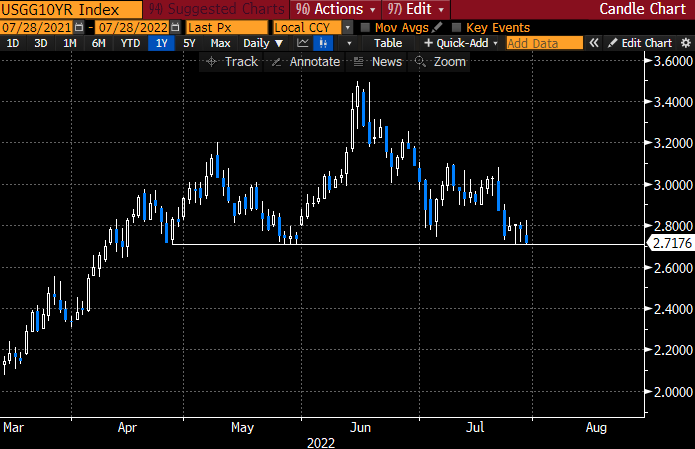Click the Candle Chart title text
The image size is (695, 449).
[642, 9]
